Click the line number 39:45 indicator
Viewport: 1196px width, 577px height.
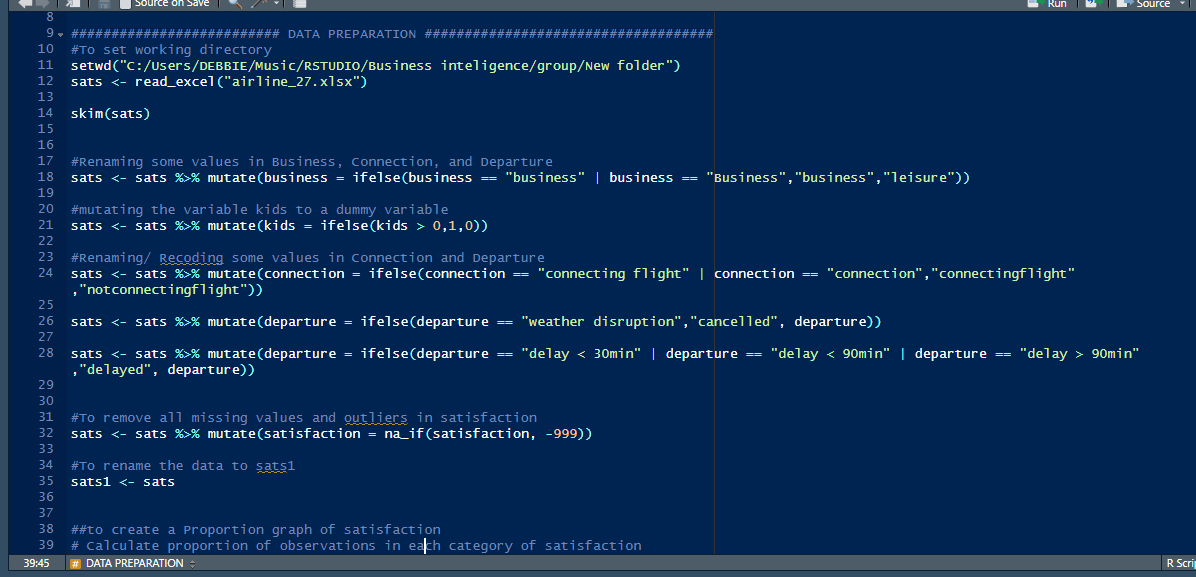[35, 563]
